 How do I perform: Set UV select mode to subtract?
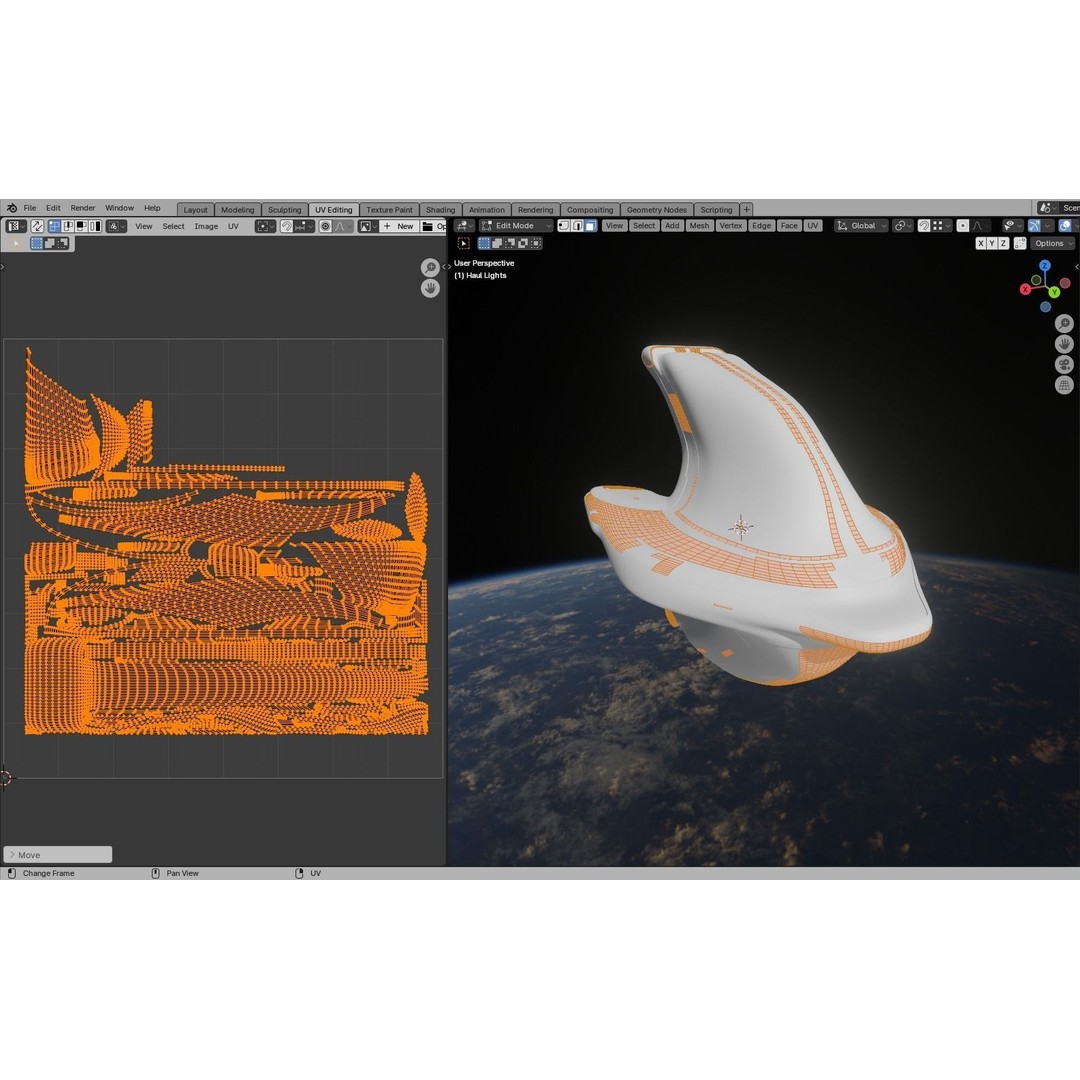(x=62, y=243)
